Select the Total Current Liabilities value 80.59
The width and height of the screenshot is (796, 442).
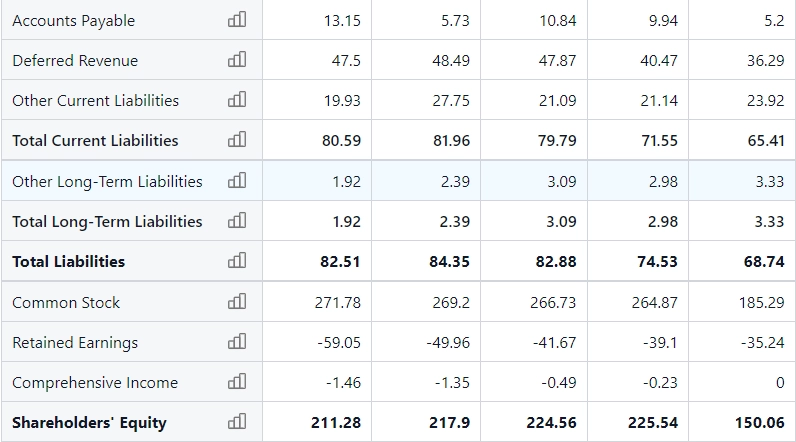[x=341, y=141]
